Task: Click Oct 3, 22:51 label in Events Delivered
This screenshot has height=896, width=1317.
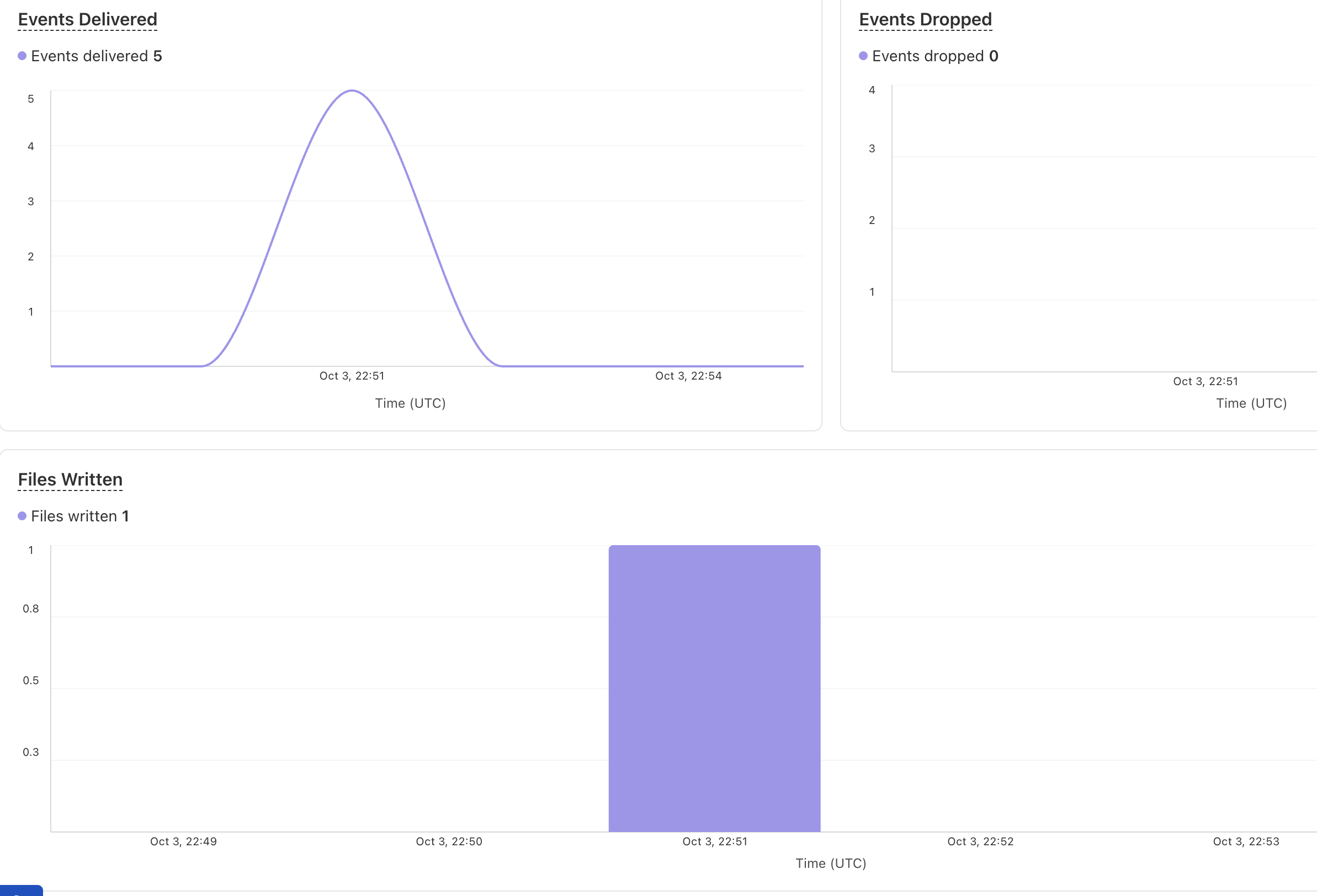Action: (352, 376)
